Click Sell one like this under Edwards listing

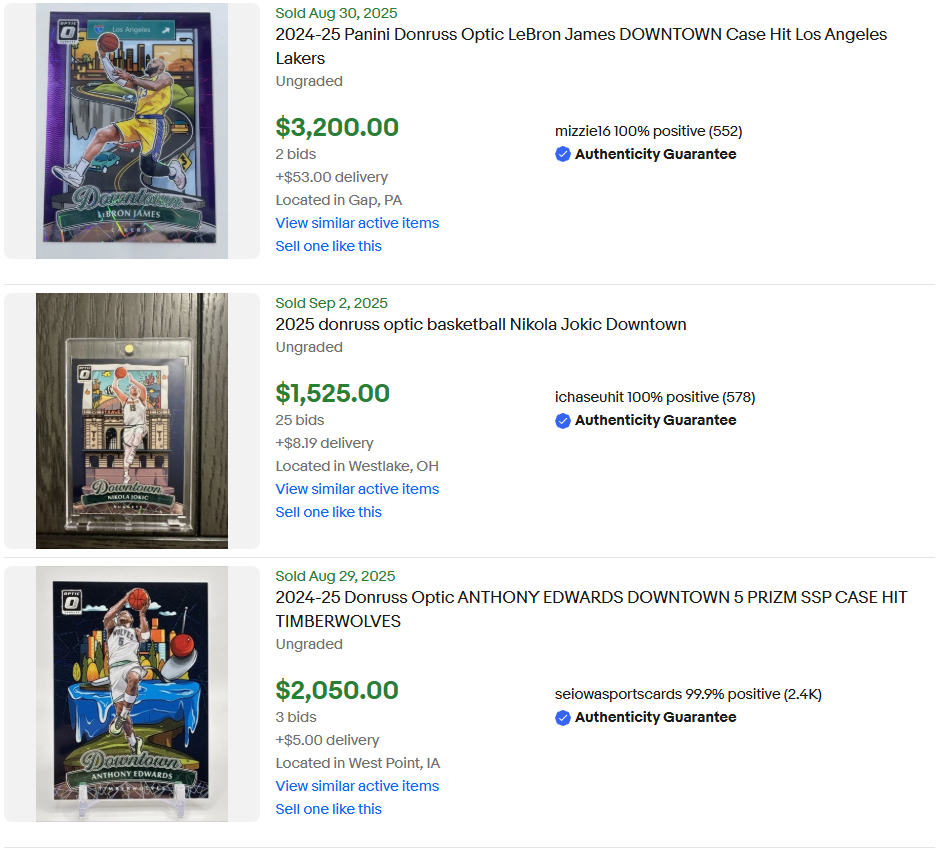[328, 809]
